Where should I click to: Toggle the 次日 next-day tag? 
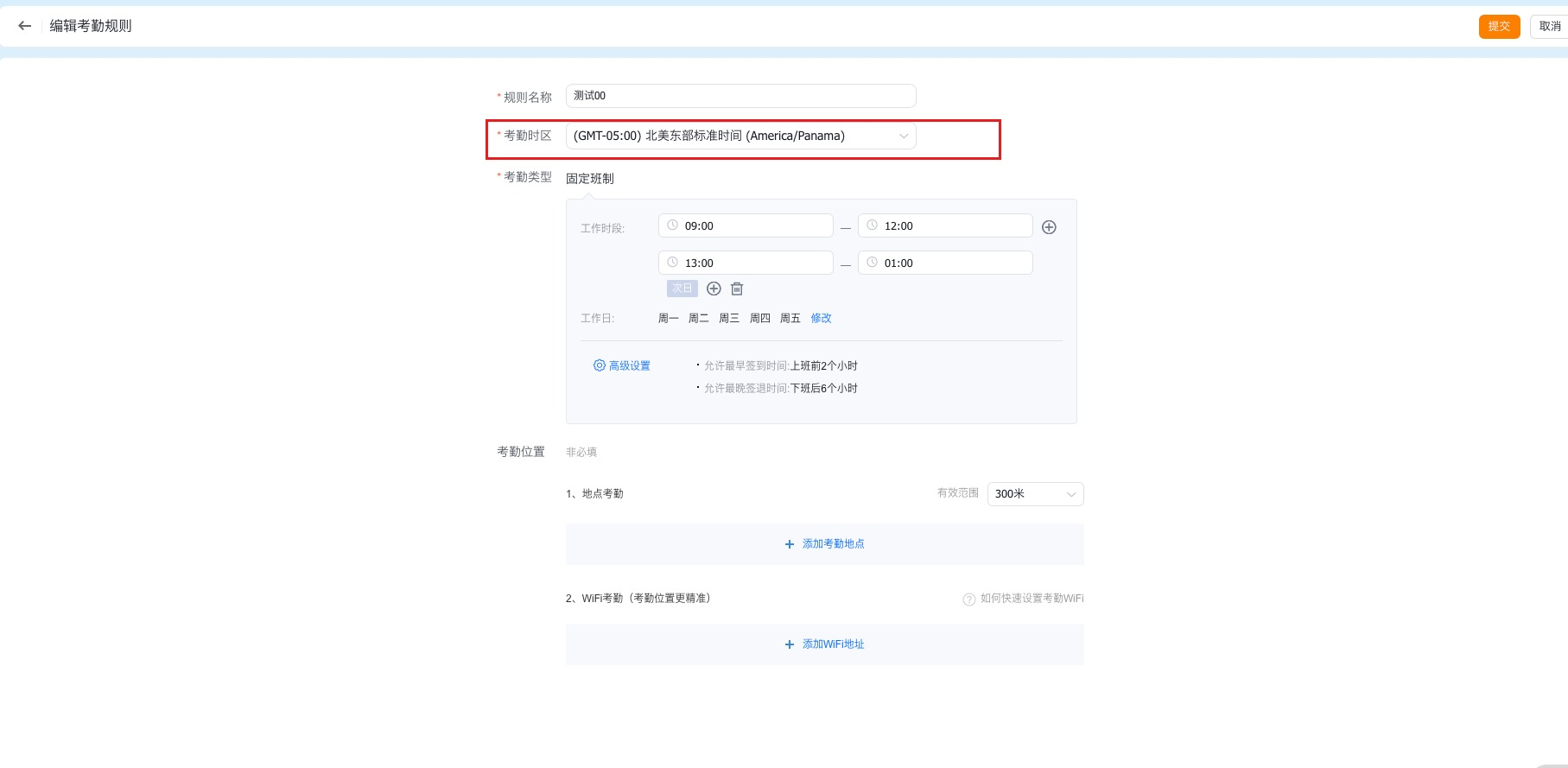tap(682, 289)
